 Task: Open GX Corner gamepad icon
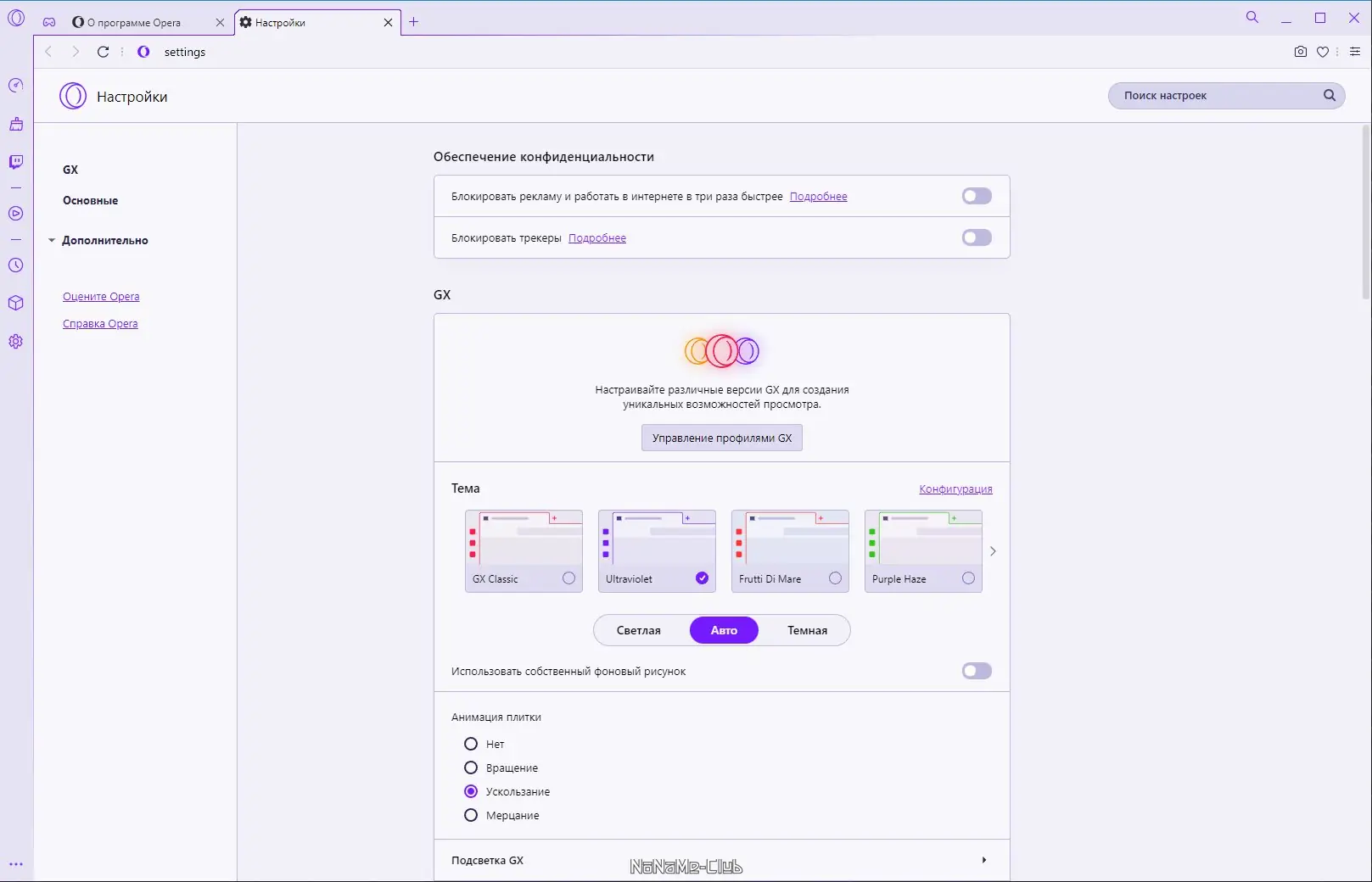point(49,22)
